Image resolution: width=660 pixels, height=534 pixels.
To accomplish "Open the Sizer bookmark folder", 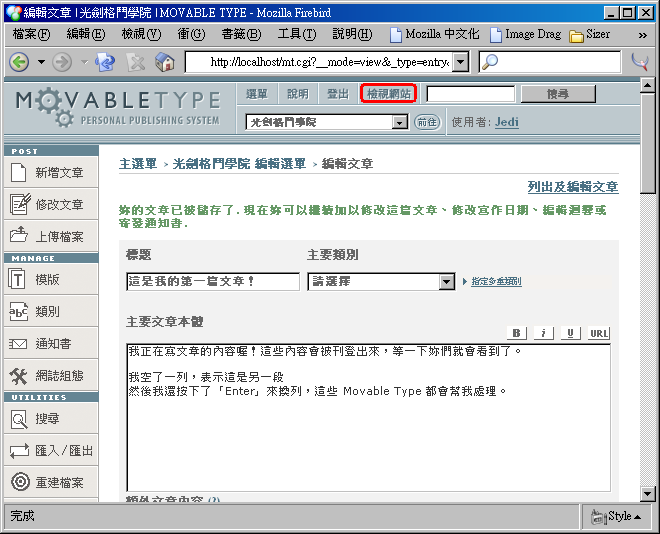I will [x=589, y=35].
